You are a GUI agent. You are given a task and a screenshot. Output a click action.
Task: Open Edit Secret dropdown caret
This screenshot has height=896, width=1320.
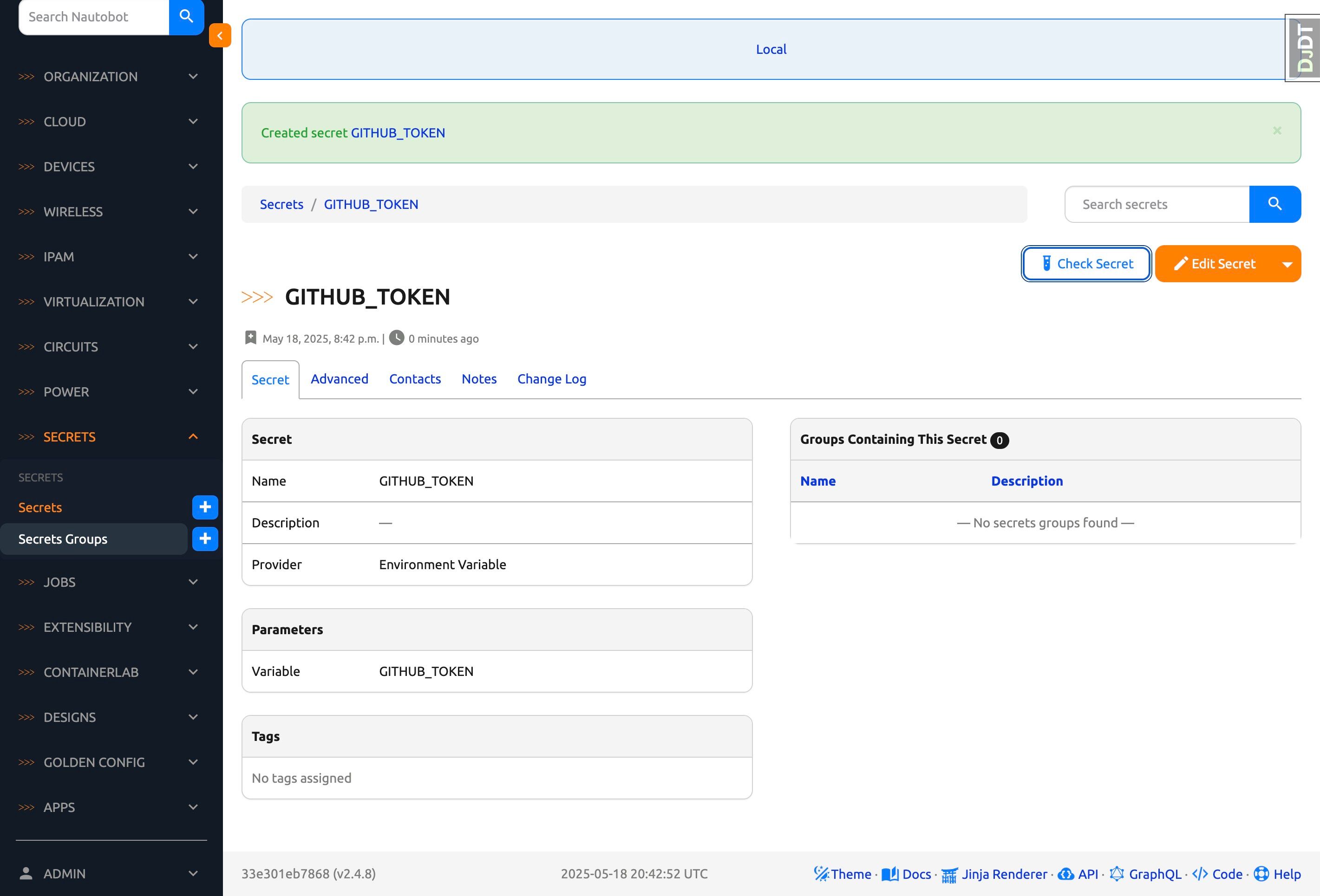(x=1287, y=264)
